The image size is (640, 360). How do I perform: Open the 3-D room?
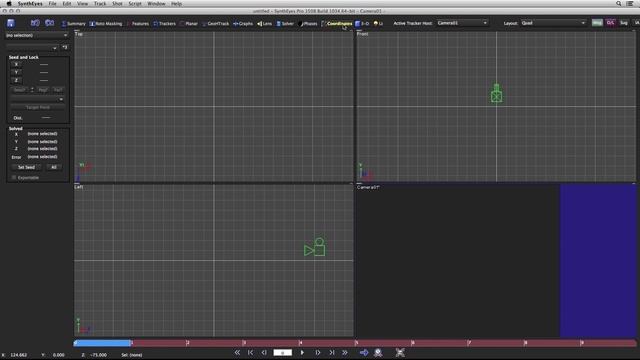[362, 24]
